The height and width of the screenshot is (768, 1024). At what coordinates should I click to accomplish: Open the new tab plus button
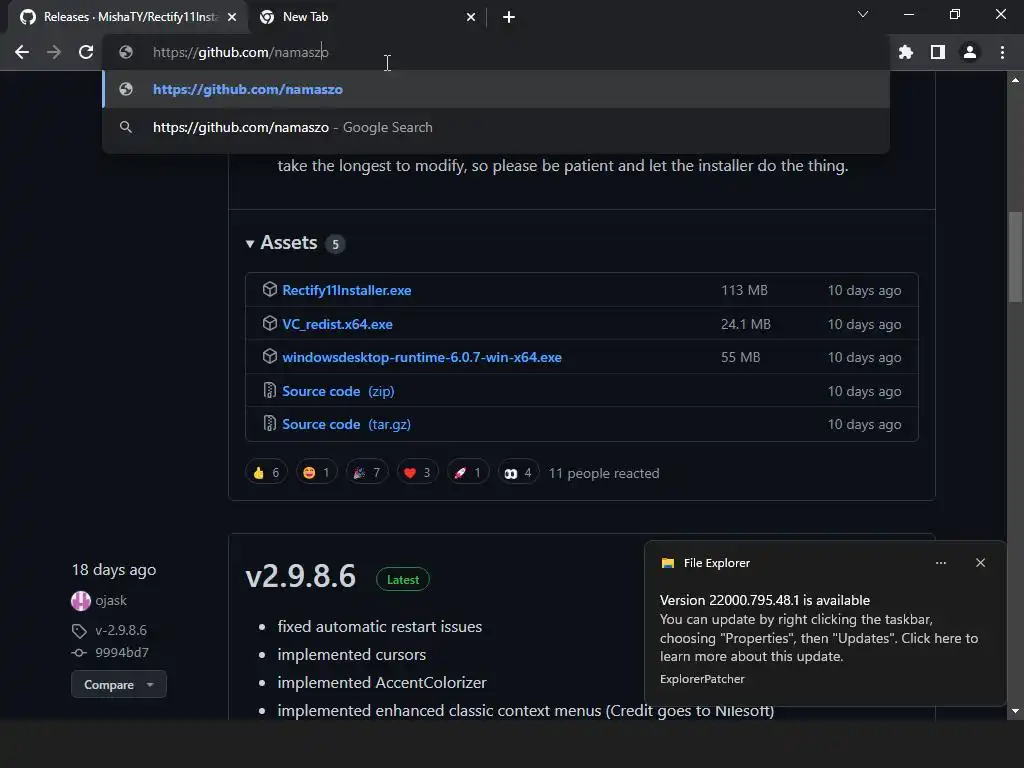tap(509, 17)
